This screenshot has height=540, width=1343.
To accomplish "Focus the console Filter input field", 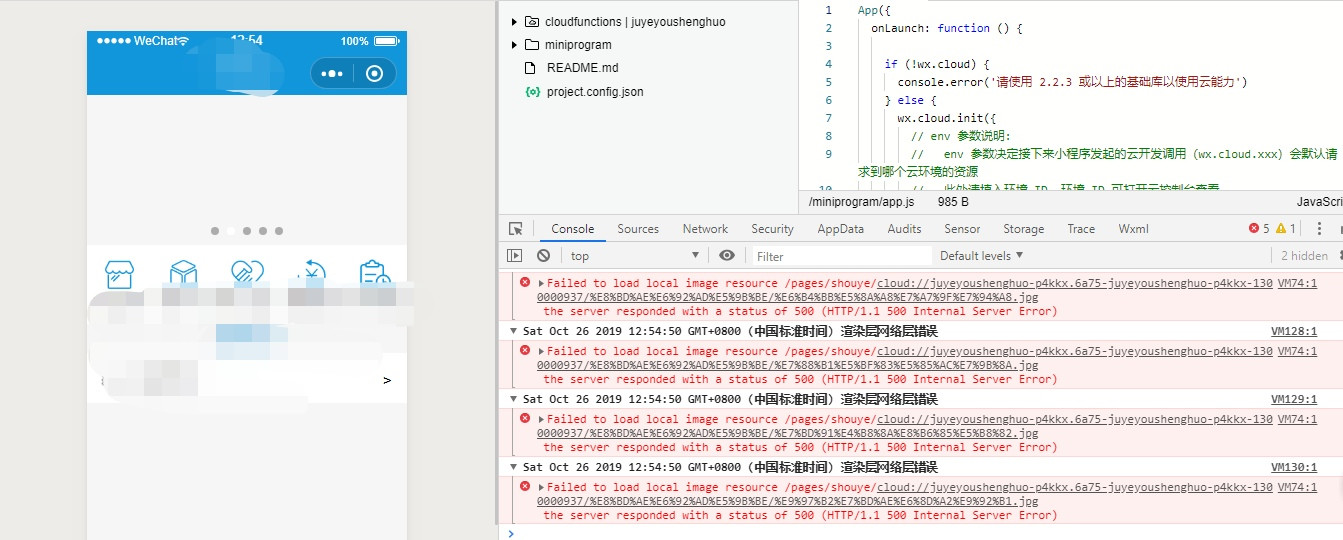I will 840,256.
